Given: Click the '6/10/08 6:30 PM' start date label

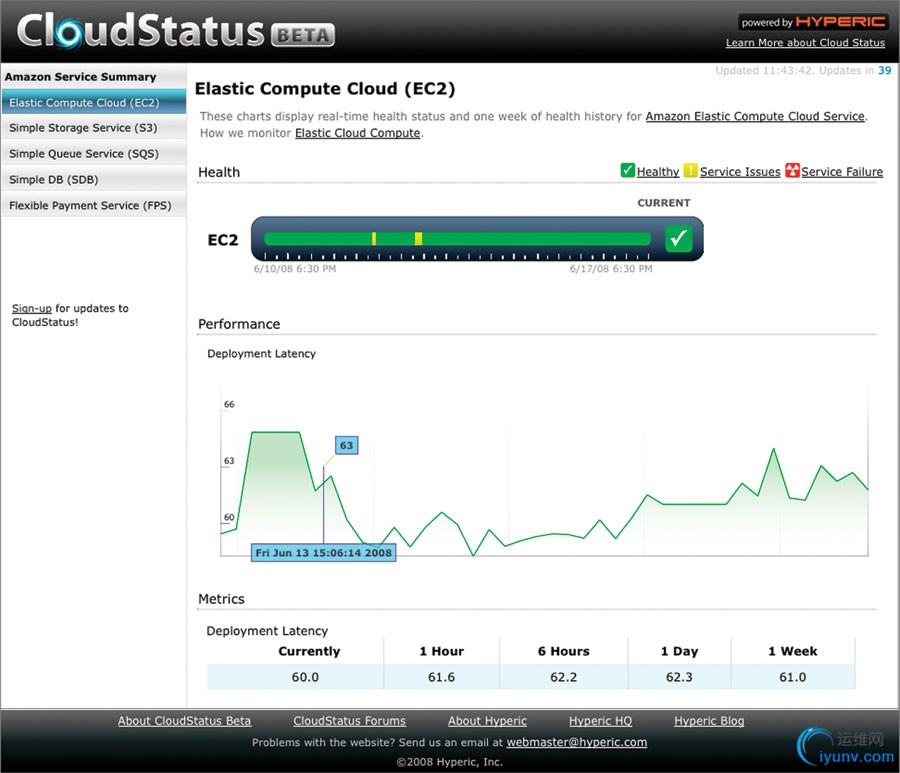Looking at the screenshot, I should 294,269.
